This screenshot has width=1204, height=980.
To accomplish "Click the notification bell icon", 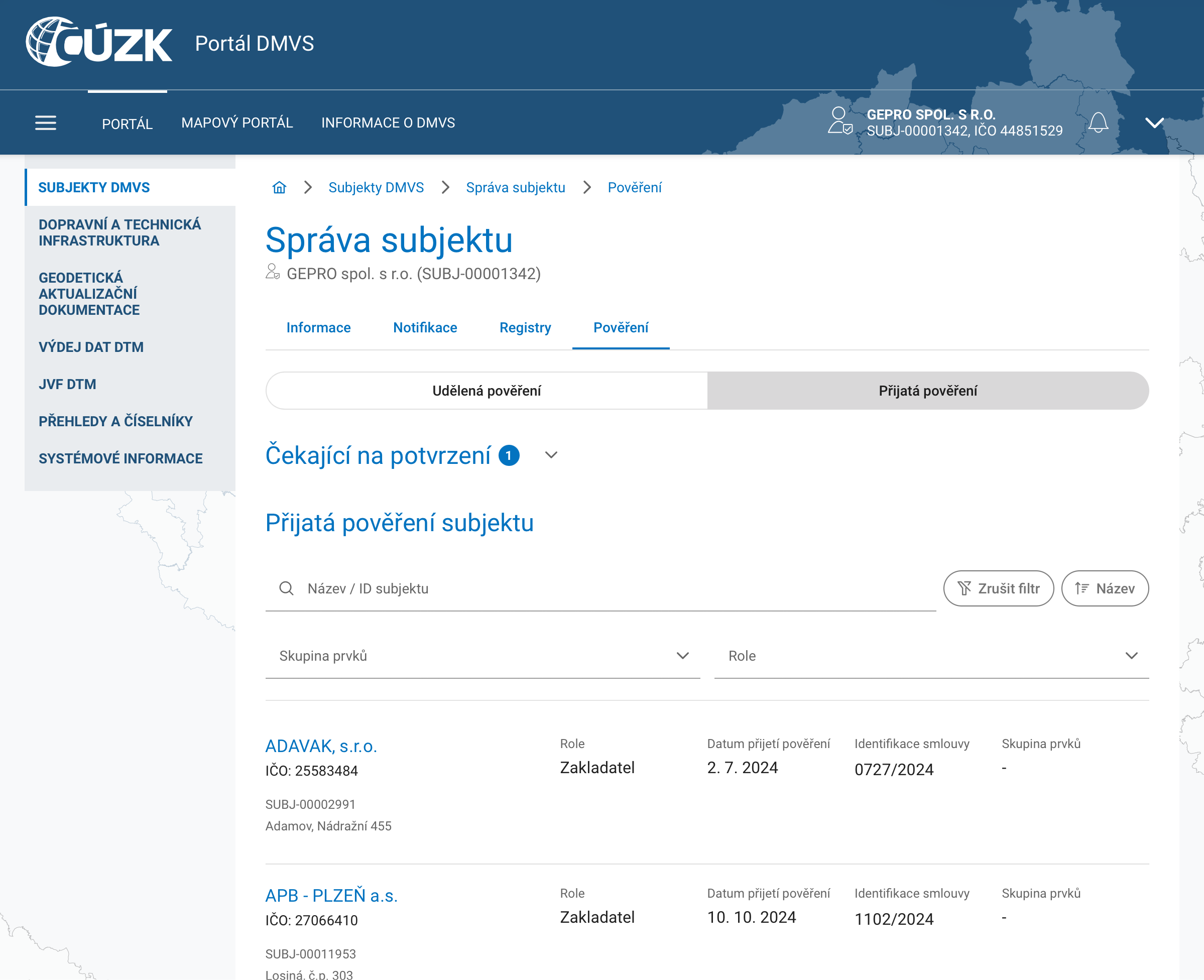I will [x=1098, y=122].
